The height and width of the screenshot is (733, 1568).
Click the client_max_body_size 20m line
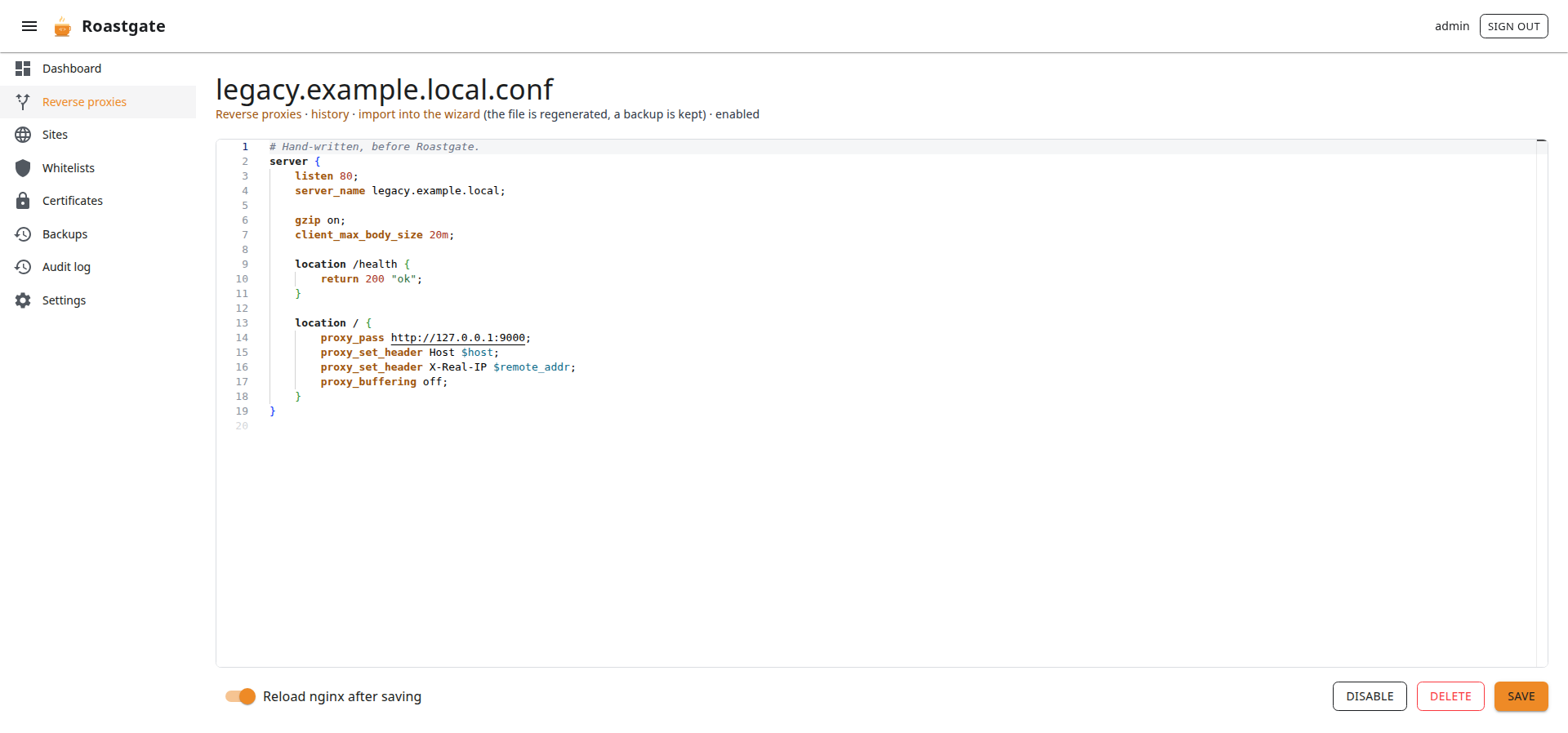coord(375,235)
